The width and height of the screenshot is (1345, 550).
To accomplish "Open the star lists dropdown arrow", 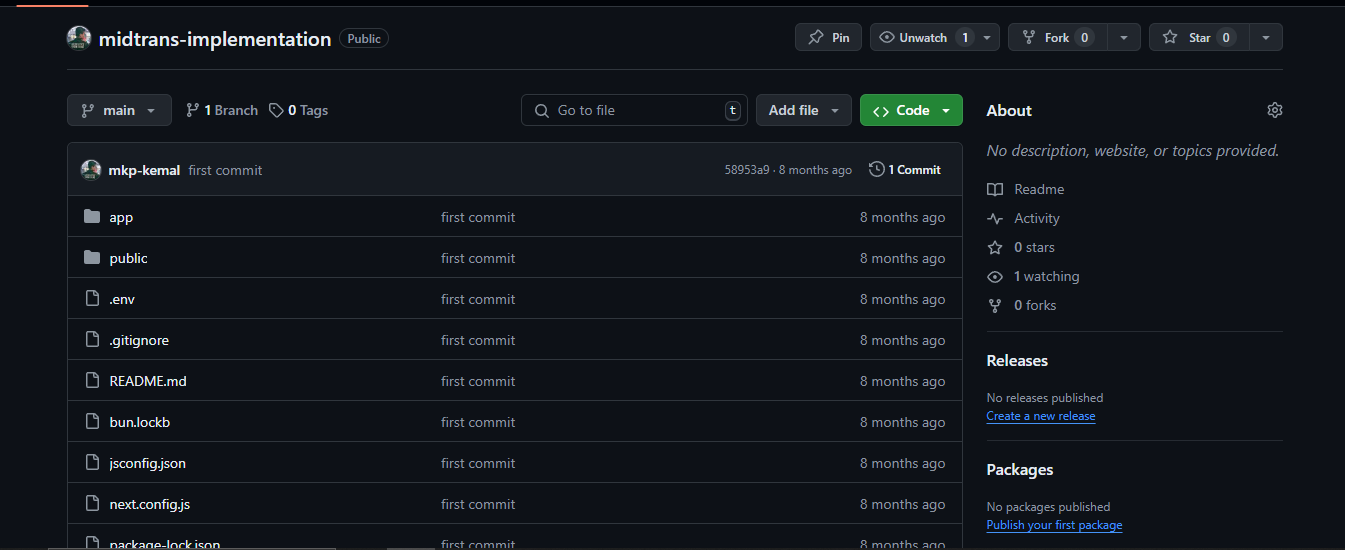I will tap(1266, 38).
